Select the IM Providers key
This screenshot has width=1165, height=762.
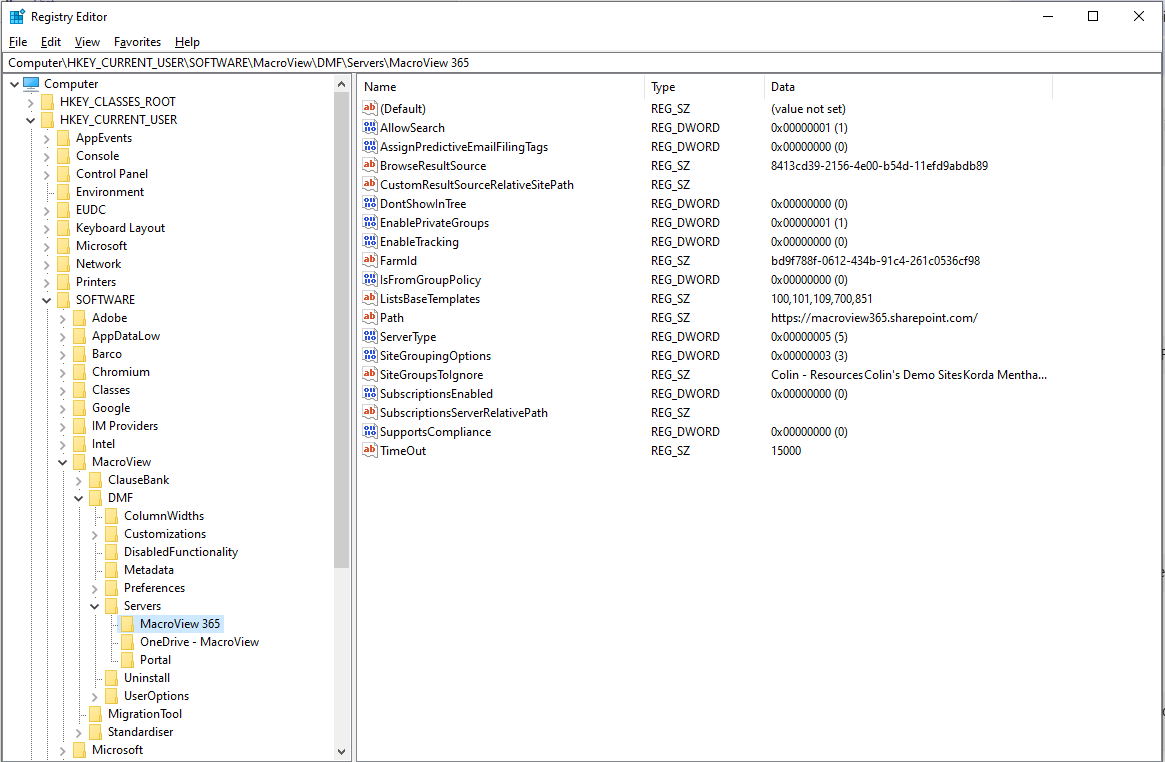tap(125, 426)
